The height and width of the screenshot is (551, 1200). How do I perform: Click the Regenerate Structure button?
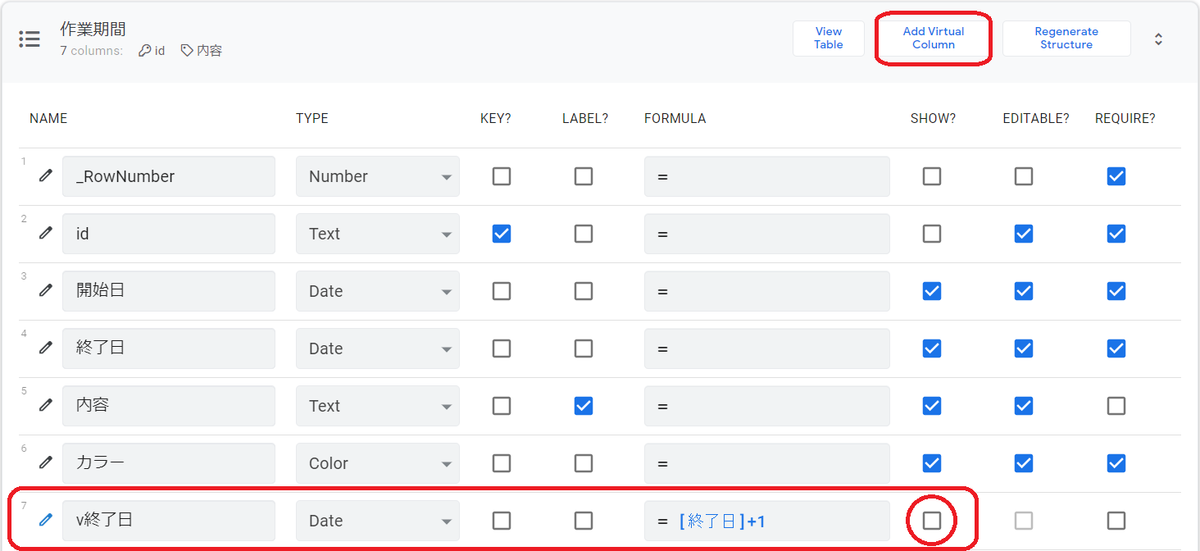[1066, 38]
